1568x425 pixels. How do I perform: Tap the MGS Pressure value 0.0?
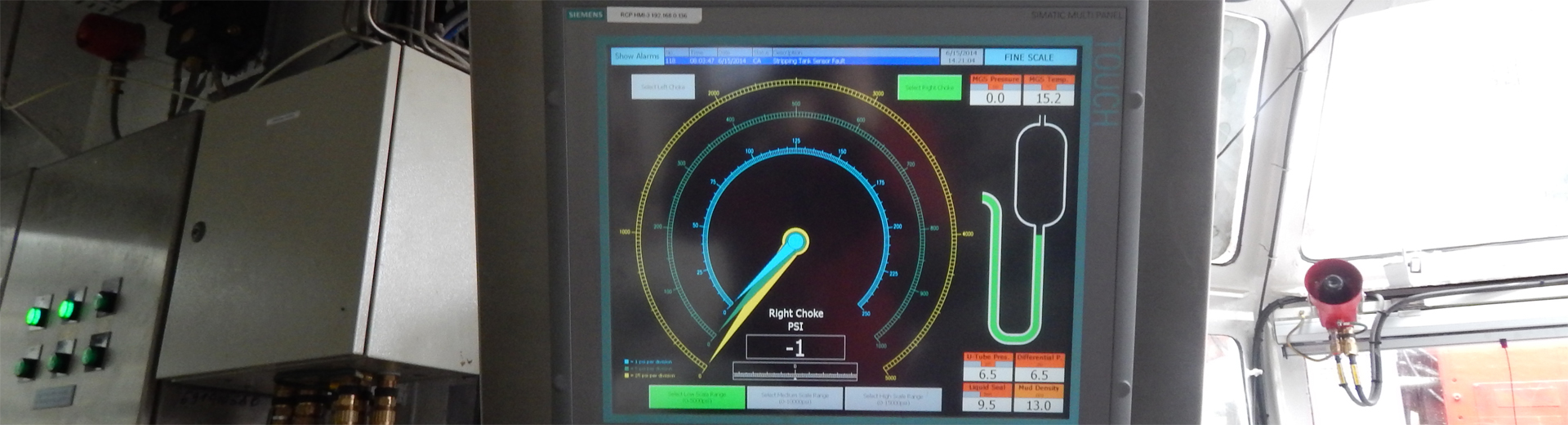point(995,97)
